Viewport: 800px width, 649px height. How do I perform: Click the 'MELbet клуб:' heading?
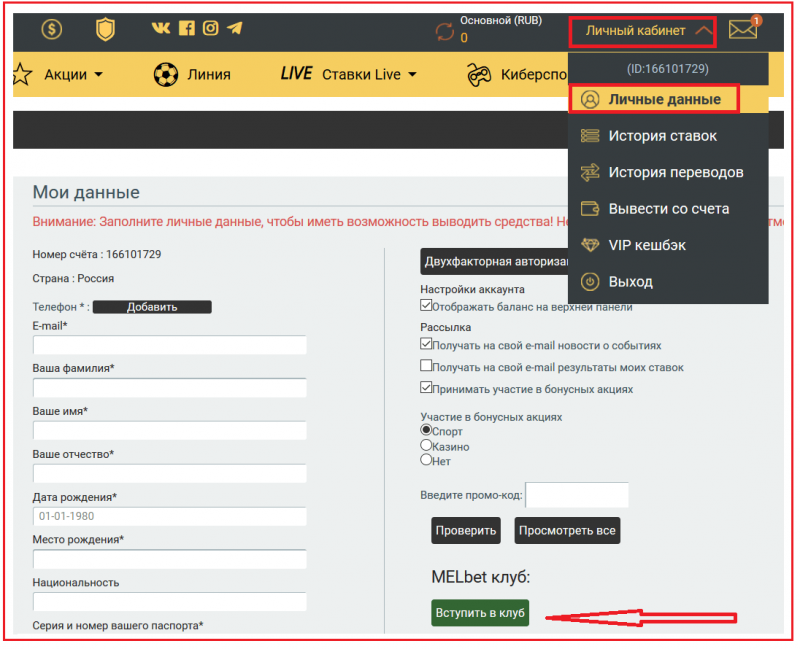(481, 577)
